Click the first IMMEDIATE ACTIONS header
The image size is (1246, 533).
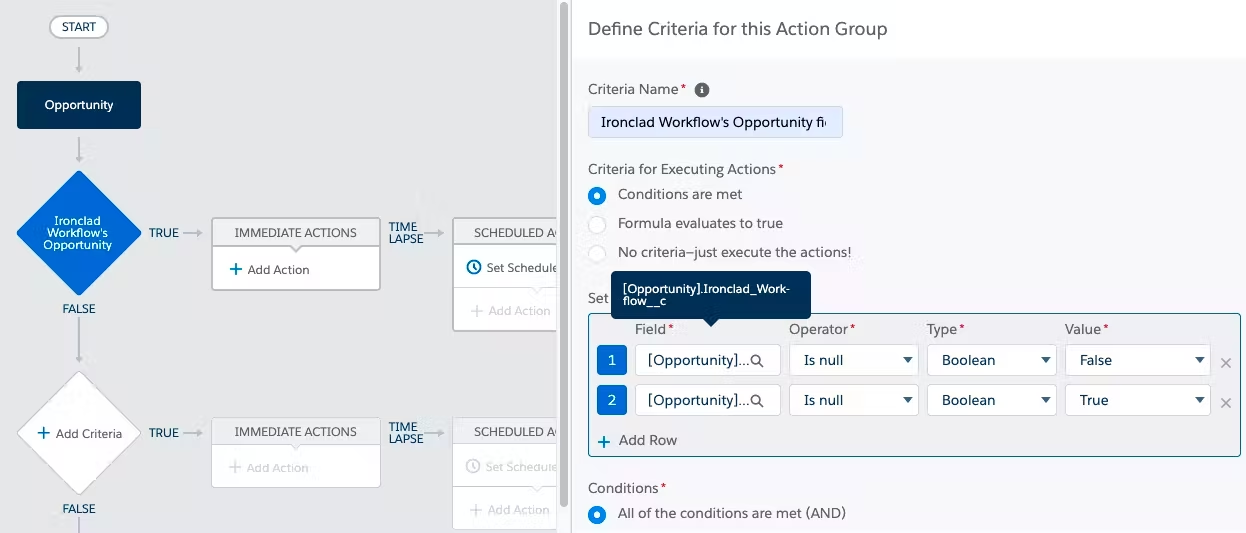pyautogui.click(x=296, y=232)
